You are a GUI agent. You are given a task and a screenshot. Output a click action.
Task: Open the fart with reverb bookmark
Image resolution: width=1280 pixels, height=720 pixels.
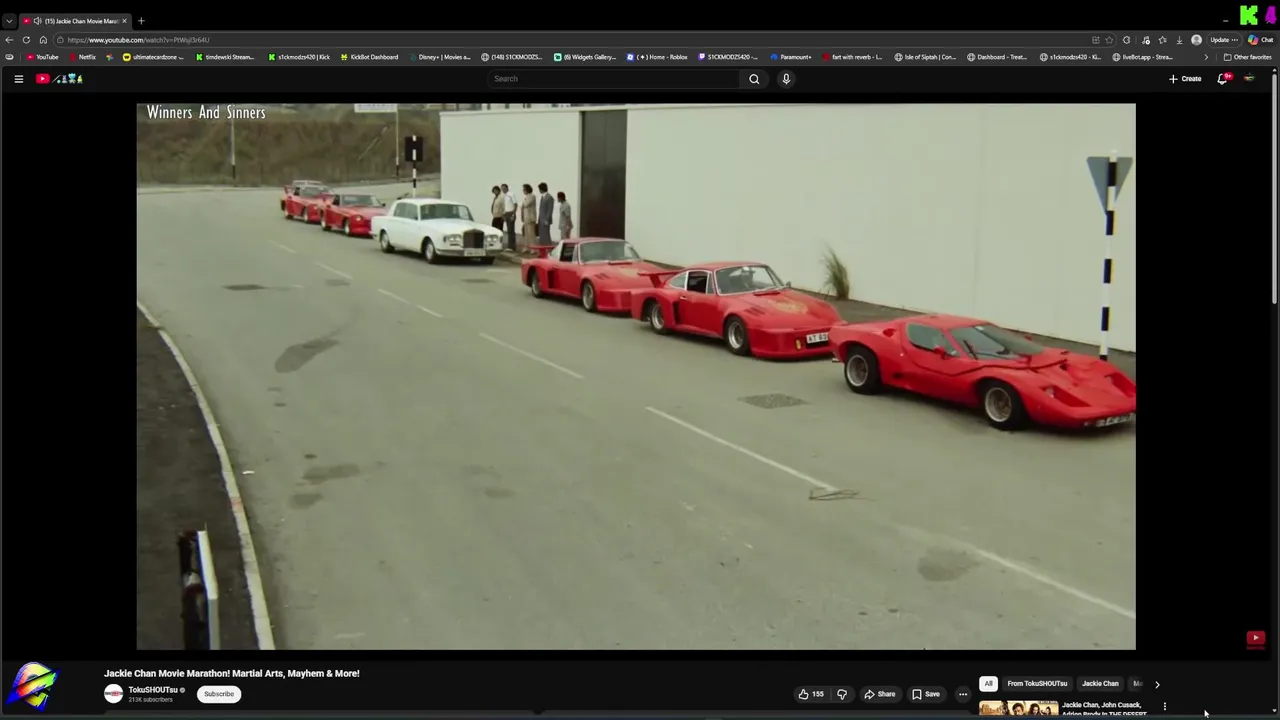tap(852, 57)
